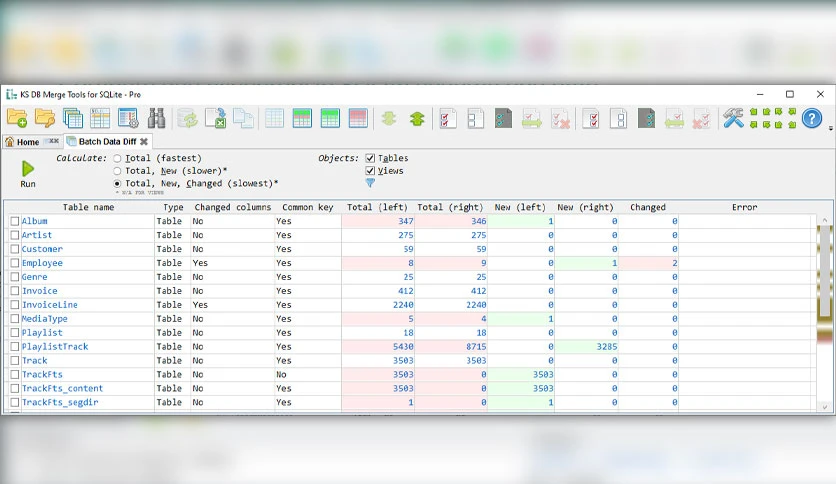Click the table icon with green and red rows
Viewport: 836px width, 484px height.
pos(302,118)
